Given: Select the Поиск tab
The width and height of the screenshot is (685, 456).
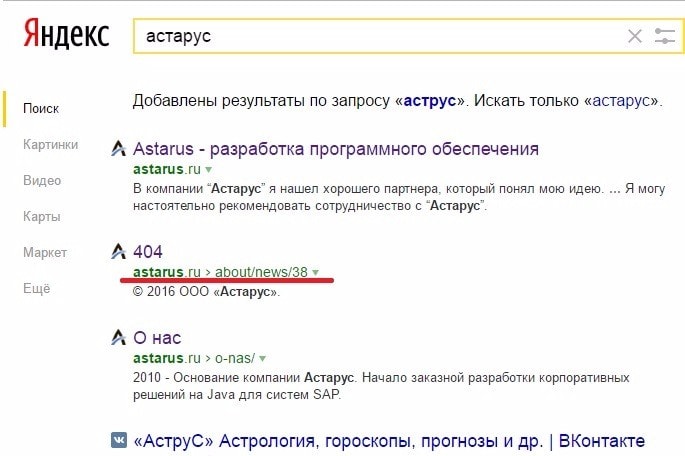Looking at the screenshot, I should [x=41, y=108].
